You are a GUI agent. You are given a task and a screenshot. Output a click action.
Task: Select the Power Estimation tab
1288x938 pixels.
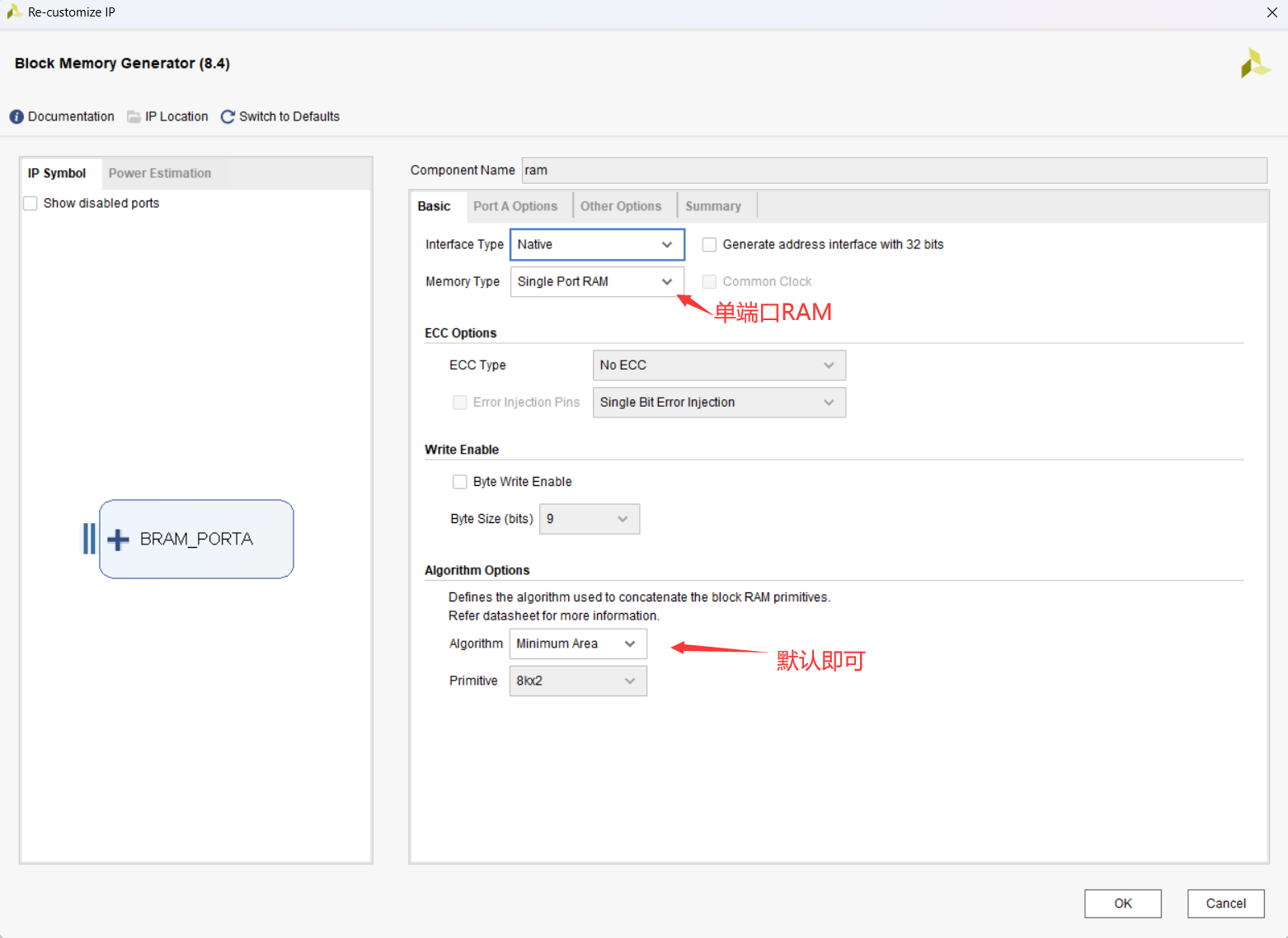click(160, 173)
